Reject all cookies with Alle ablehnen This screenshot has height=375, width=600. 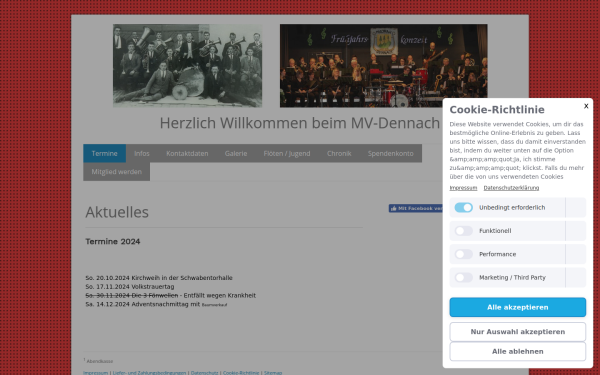point(517,351)
